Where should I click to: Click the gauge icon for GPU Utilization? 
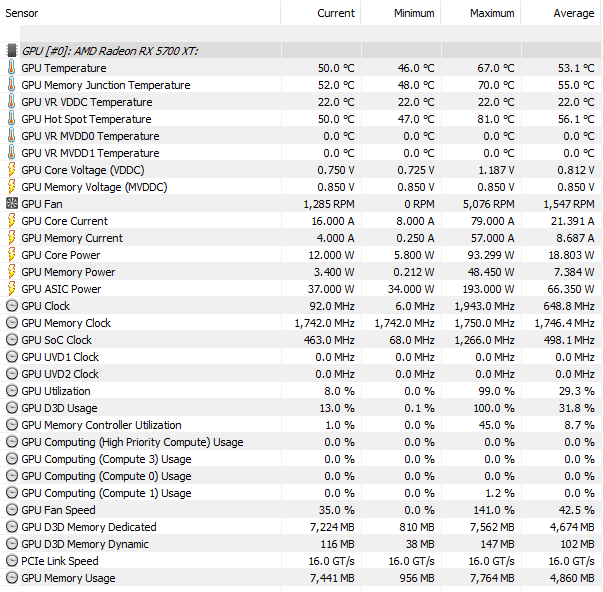pyautogui.click(x=12, y=391)
